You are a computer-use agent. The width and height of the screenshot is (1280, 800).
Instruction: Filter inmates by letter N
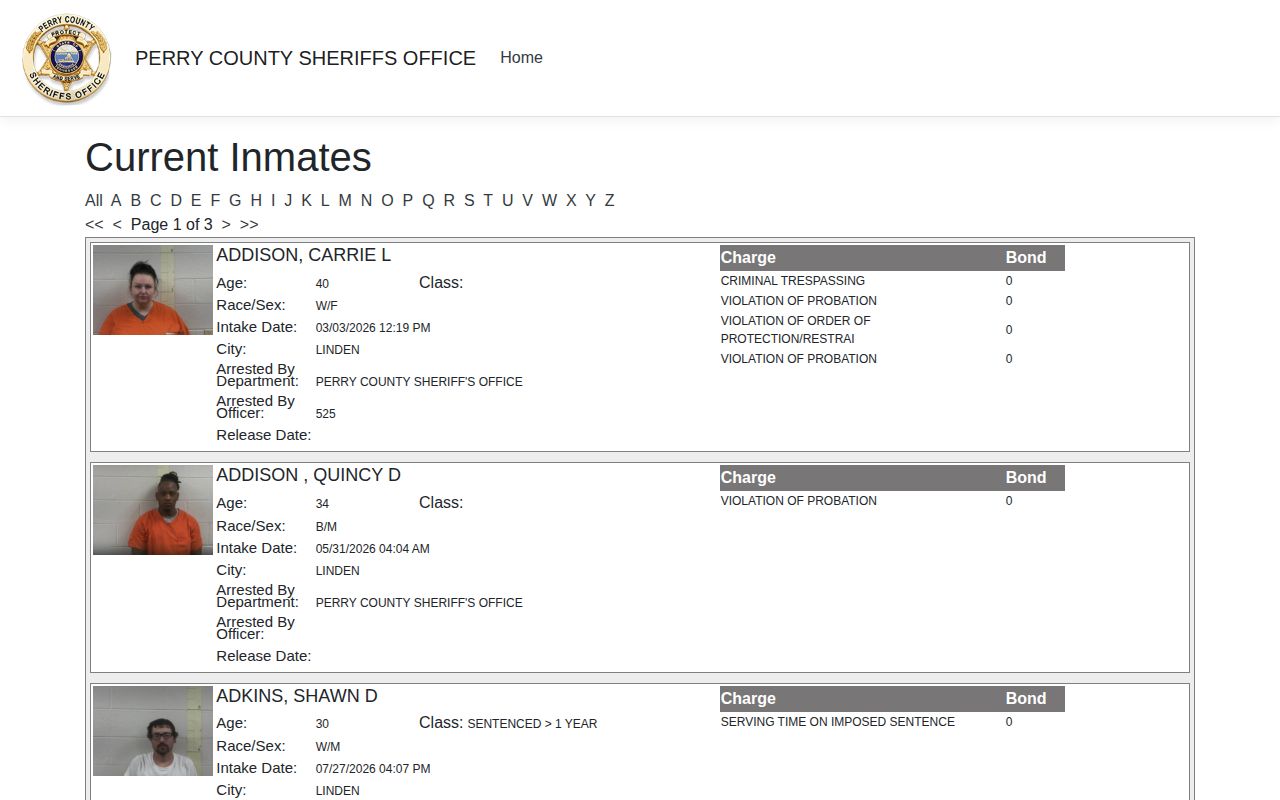[x=366, y=200]
